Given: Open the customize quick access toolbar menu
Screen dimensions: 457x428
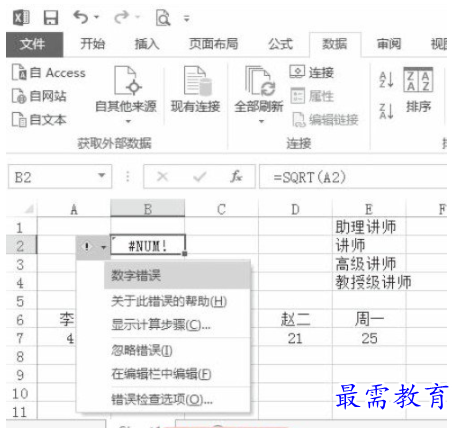Looking at the screenshot, I should (187, 18).
